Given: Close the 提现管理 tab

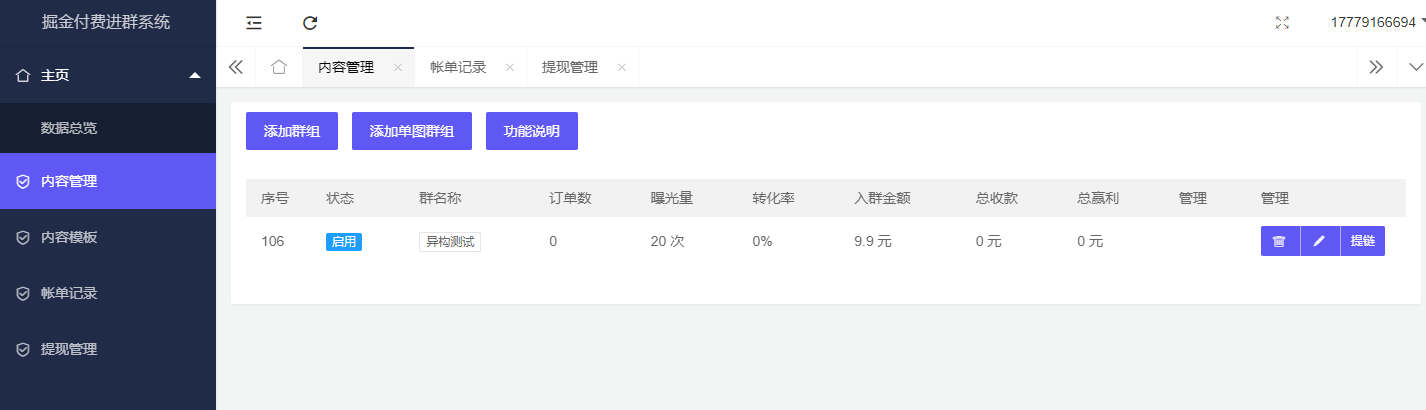Looking at the screenshot, I should click(621, 68).
